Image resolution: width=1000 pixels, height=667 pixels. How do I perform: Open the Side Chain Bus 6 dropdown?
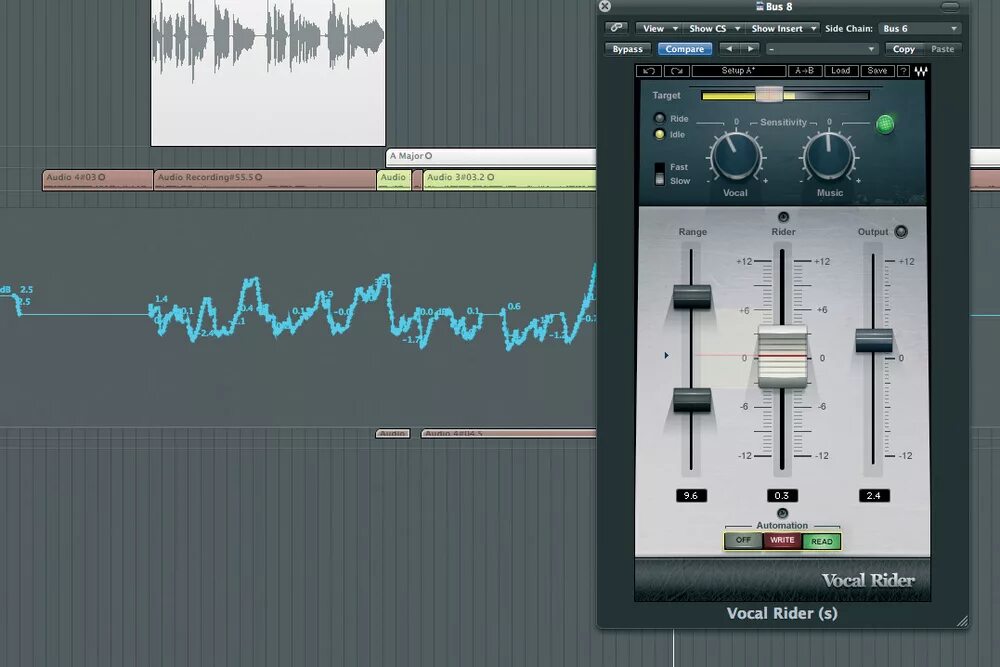pyautogui.click(x=920, y=28)
